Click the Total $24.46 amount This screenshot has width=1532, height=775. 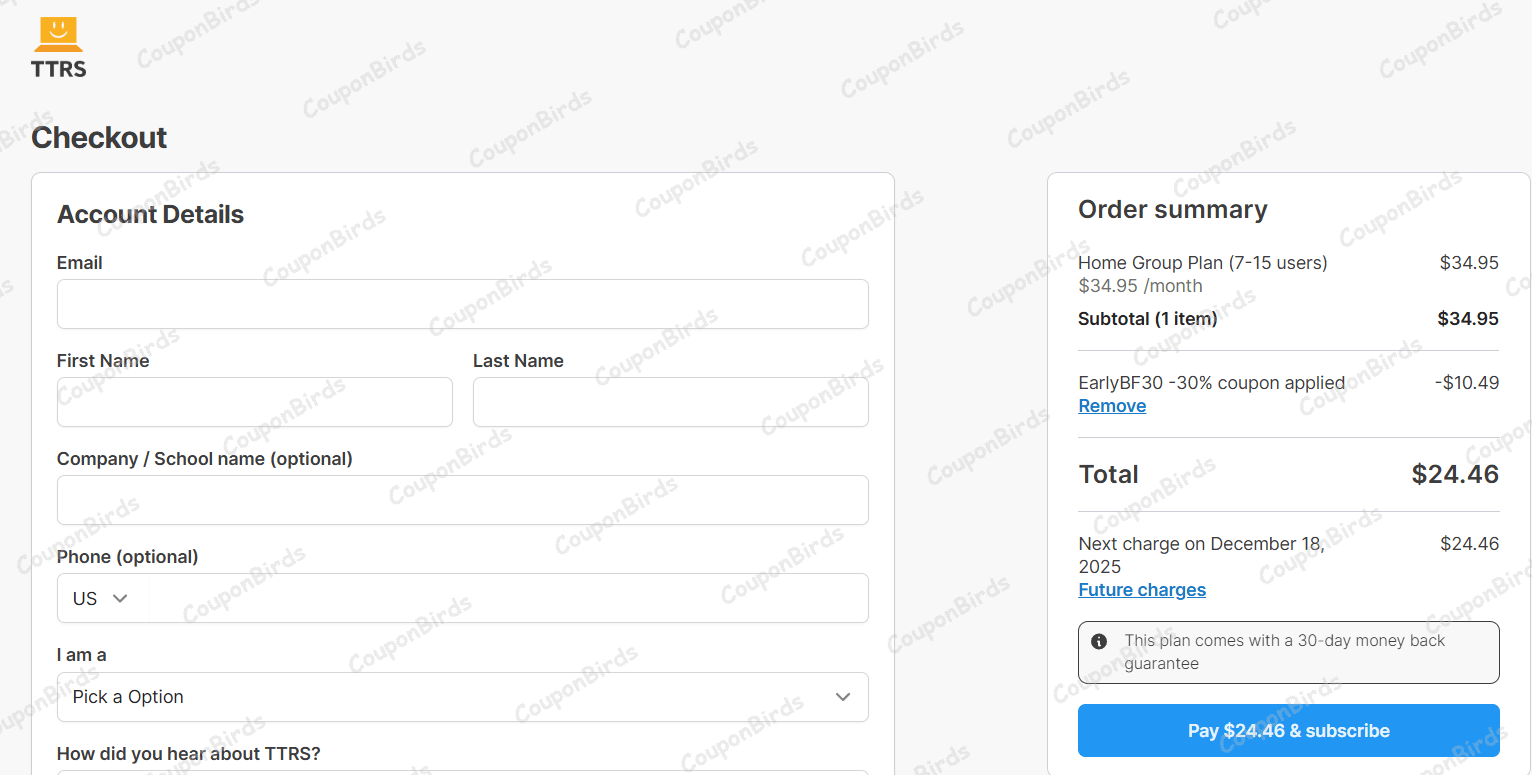click(1455, 474)
